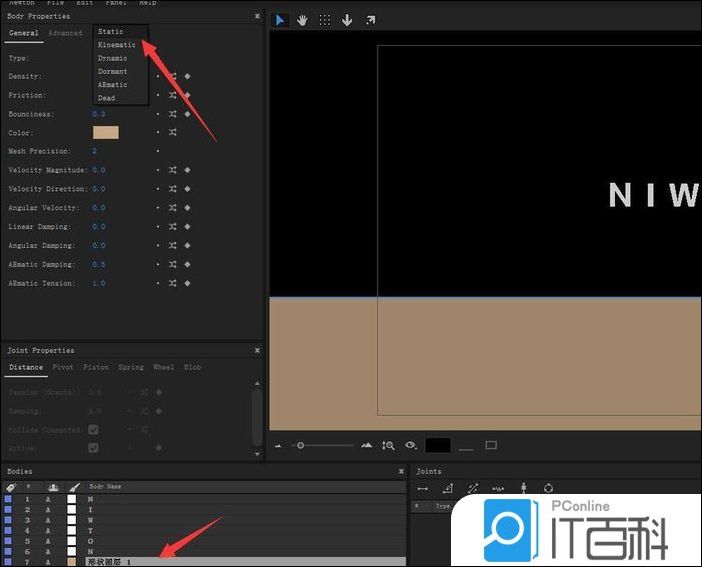Image resolution: width=702 pixels, height=567 pixels.
Task: Pick Dormant in the body type list
Action: [x=113, y=71]
